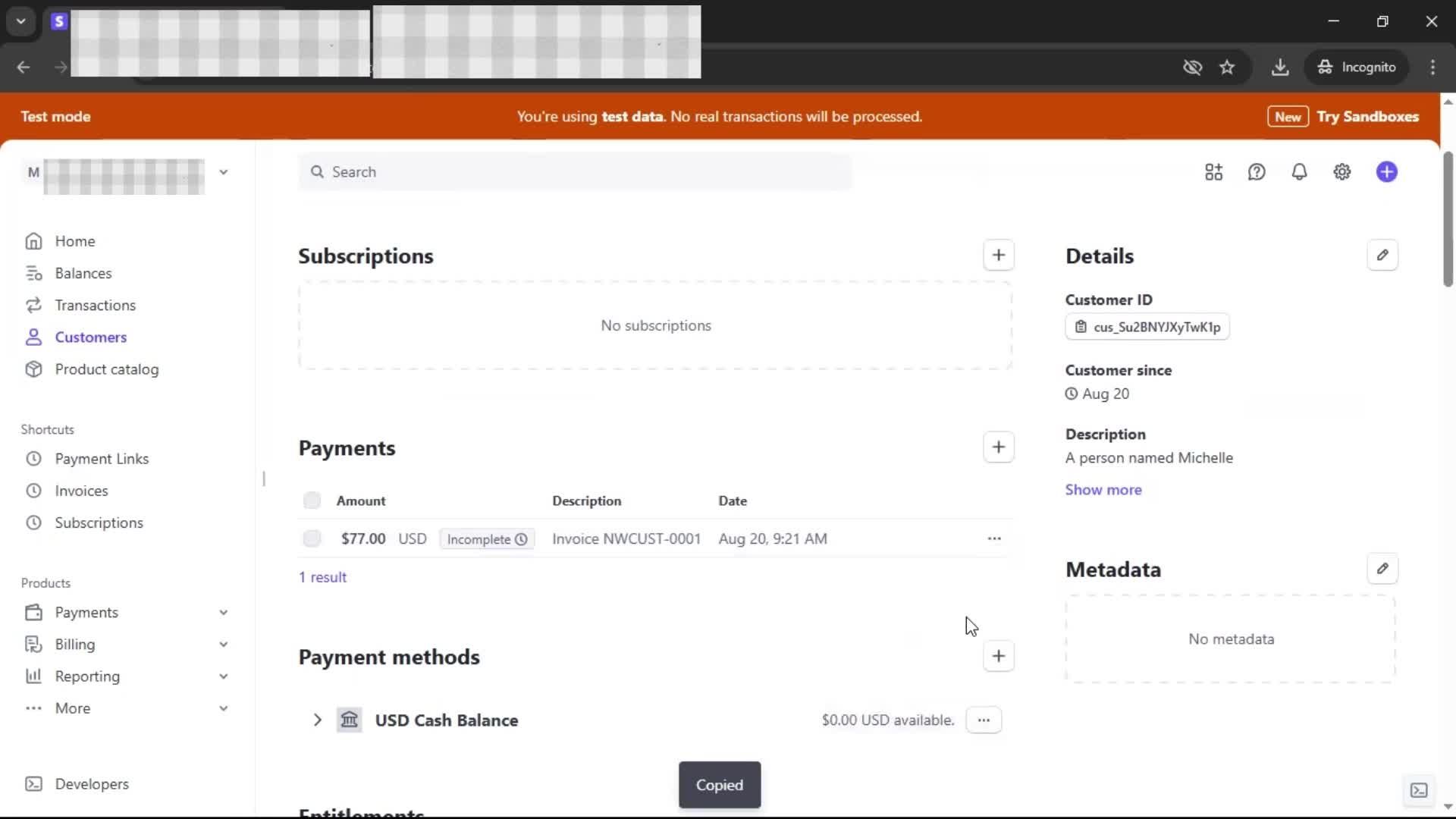The image size is (1456, 819).
Task: Click the Show more link
Action: click(x=1103, y=490)
